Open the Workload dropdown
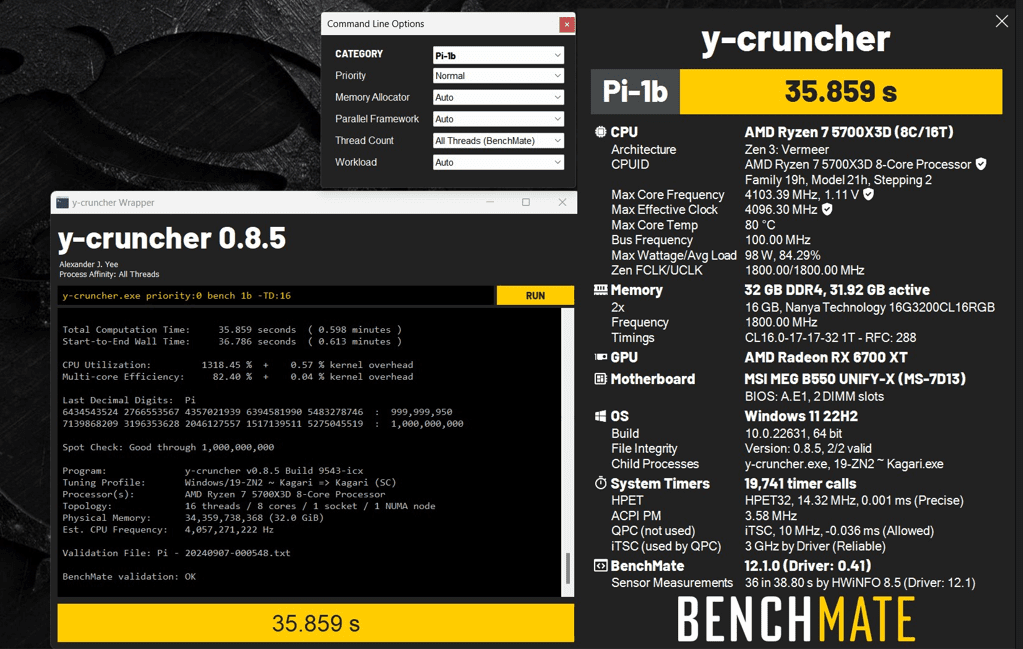 pos(498,162)
